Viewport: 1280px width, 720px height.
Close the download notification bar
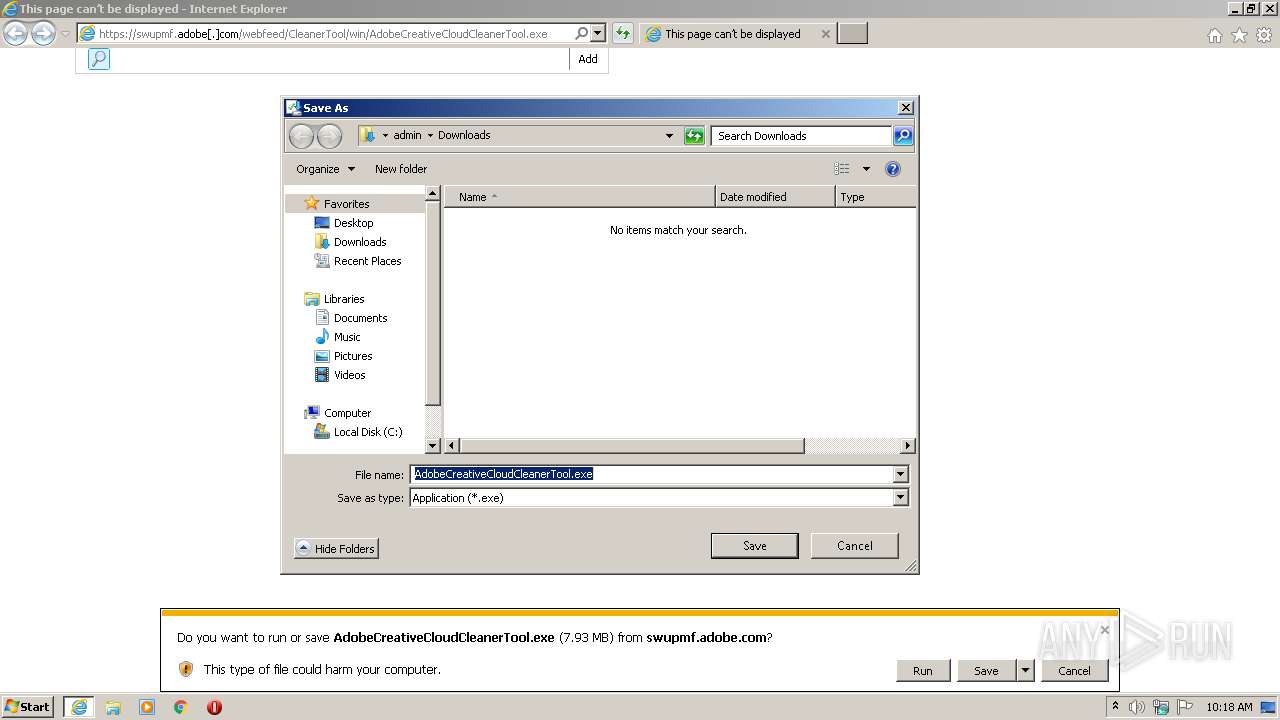(1104, 630)
